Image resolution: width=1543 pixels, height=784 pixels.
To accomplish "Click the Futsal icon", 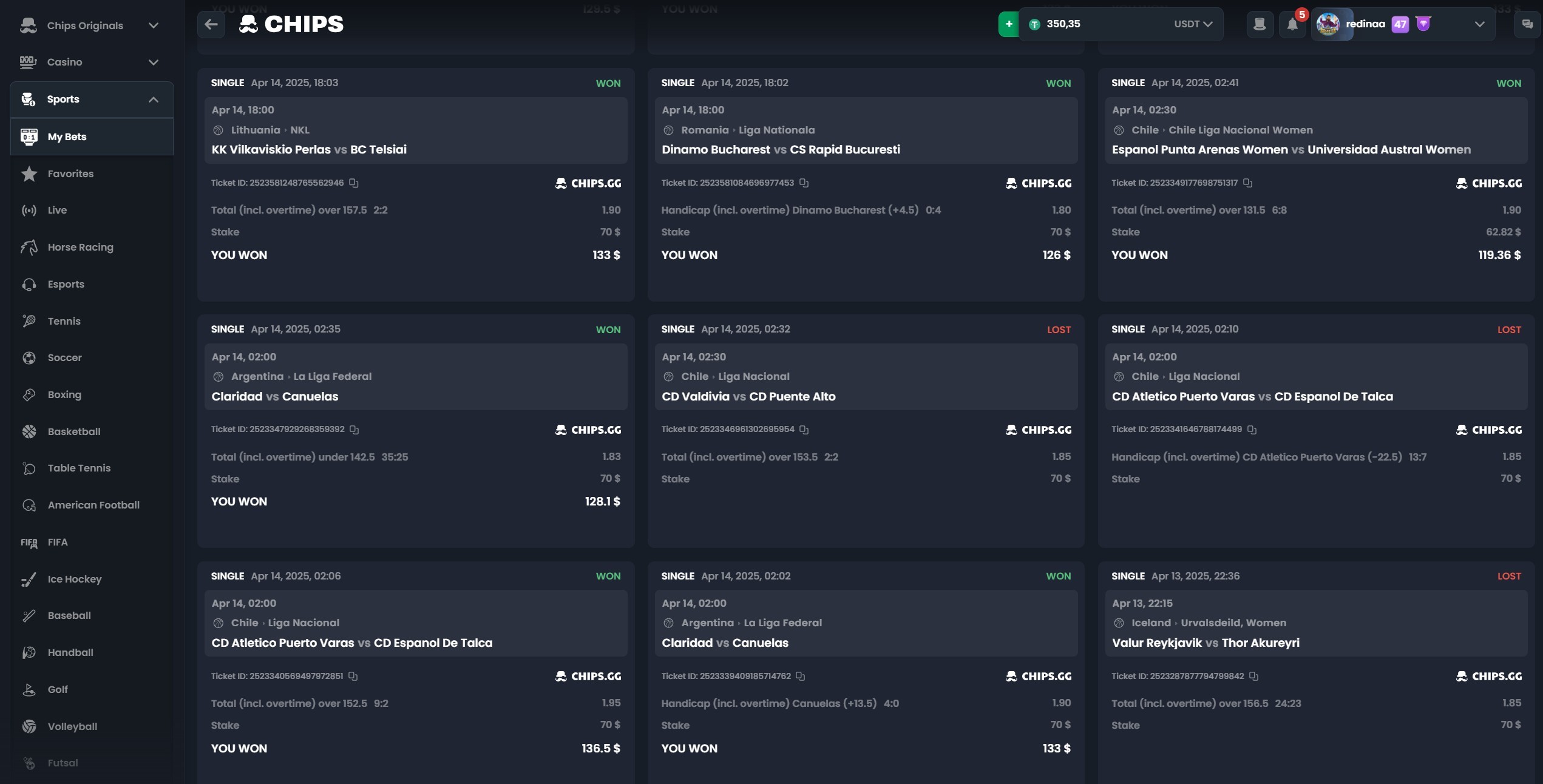I will pyautogui.click(x=29, y=763).
